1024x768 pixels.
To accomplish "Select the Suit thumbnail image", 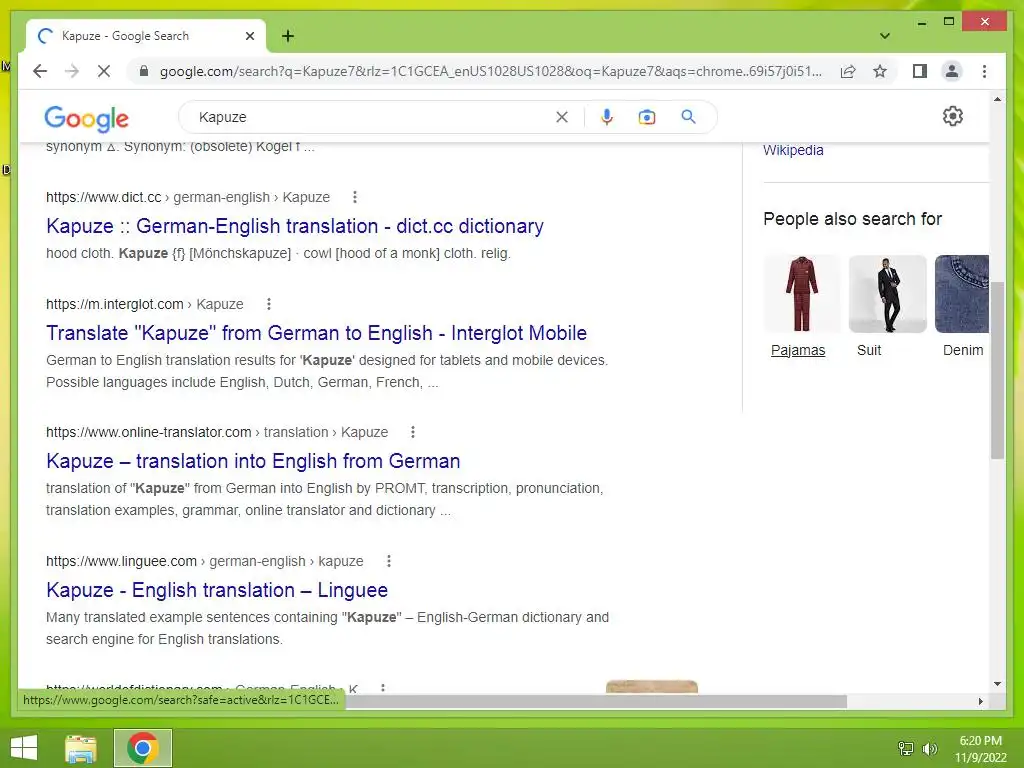I will (x=888, y=294).
